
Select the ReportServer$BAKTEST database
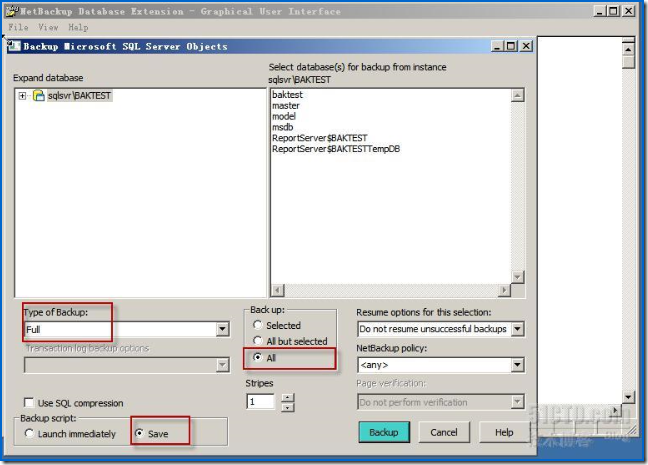pos(319,138)
